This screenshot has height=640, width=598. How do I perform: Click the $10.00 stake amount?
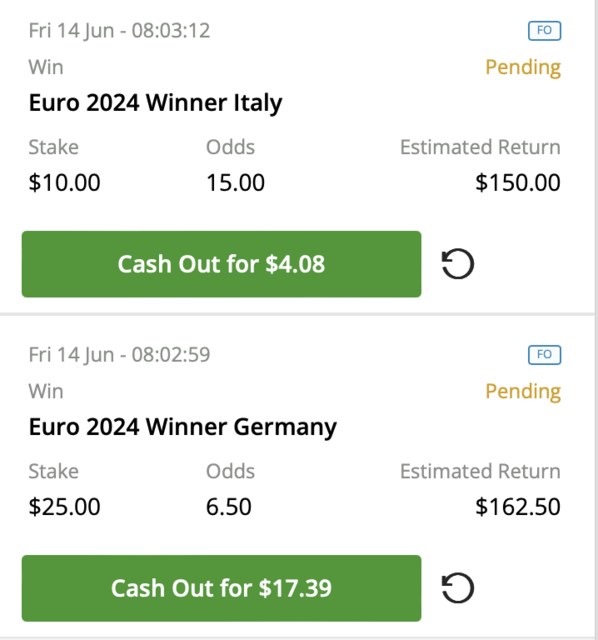(x=64, y=182)
